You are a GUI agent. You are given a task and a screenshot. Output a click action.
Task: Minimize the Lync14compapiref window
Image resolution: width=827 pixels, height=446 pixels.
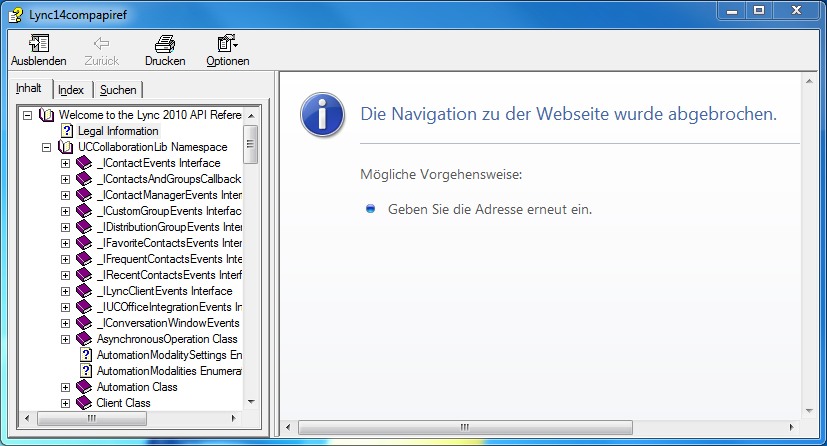(732, 10)
